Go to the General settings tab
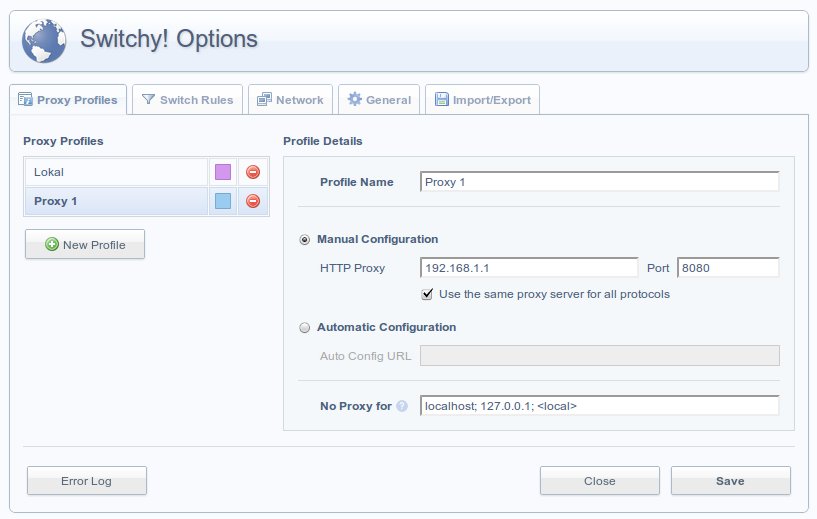This screenshot has height=519, width=817. click(379, 100)
